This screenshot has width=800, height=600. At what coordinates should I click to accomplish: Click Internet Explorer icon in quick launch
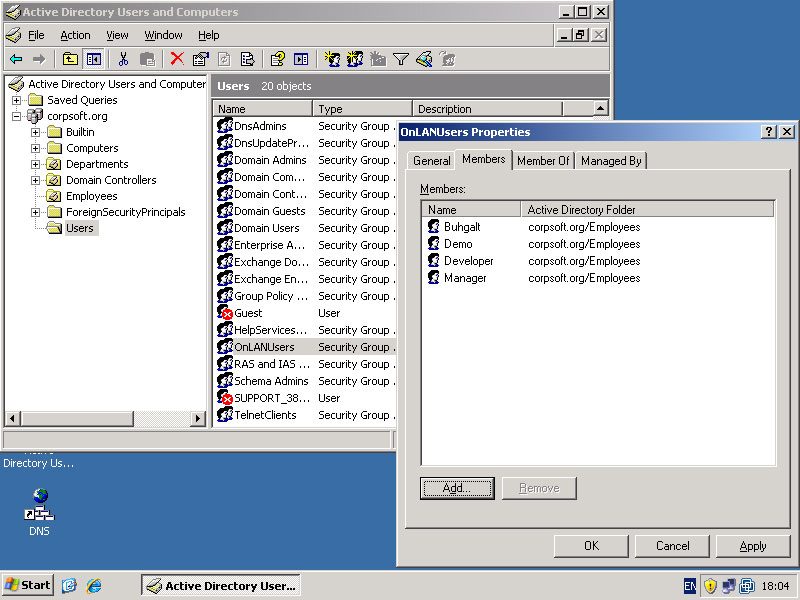pyautogui.click(x=94, y=585)
